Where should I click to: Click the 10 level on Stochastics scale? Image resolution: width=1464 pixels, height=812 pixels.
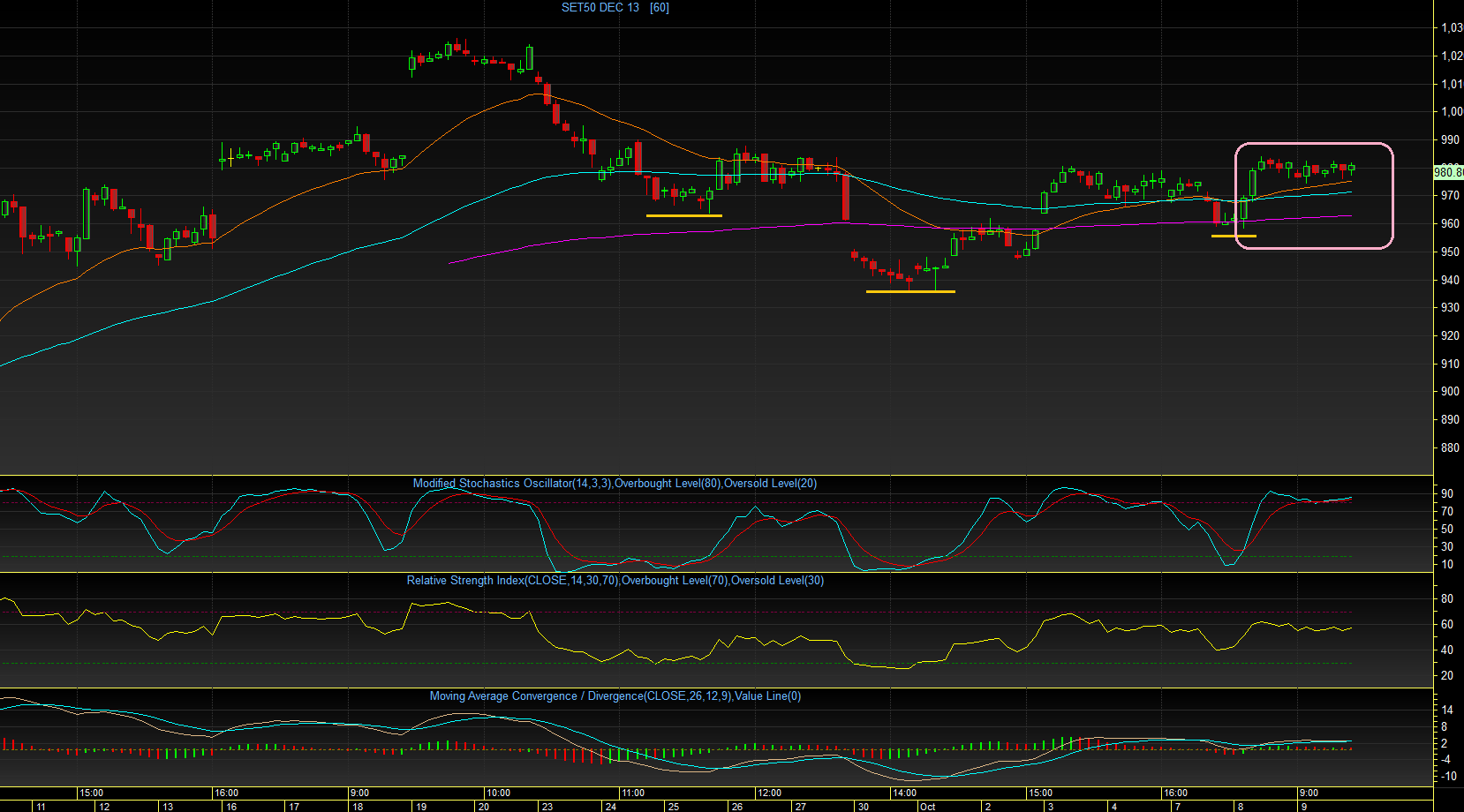pyautogui.click(x=1447, y=564)
